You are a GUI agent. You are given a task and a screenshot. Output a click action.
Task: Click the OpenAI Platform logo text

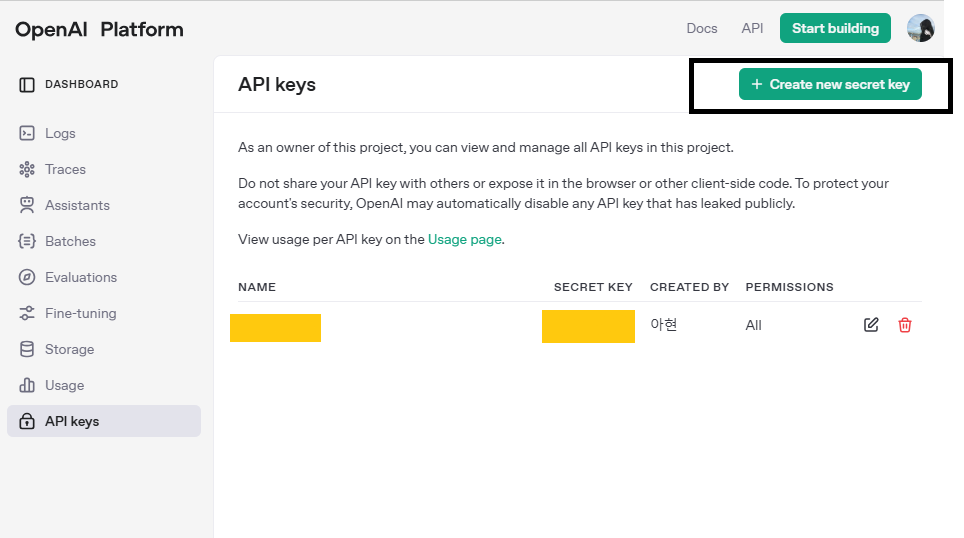point(99,30)
